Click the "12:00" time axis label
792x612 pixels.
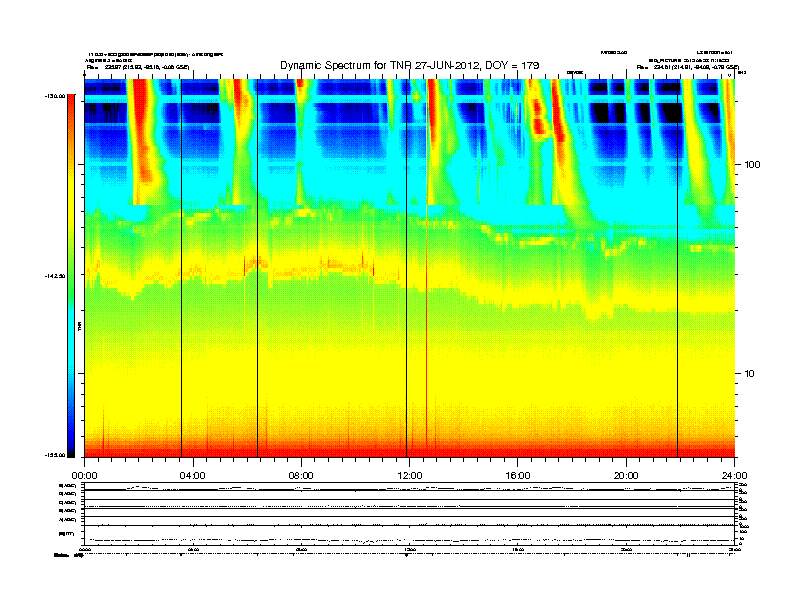tap(410, 475)
